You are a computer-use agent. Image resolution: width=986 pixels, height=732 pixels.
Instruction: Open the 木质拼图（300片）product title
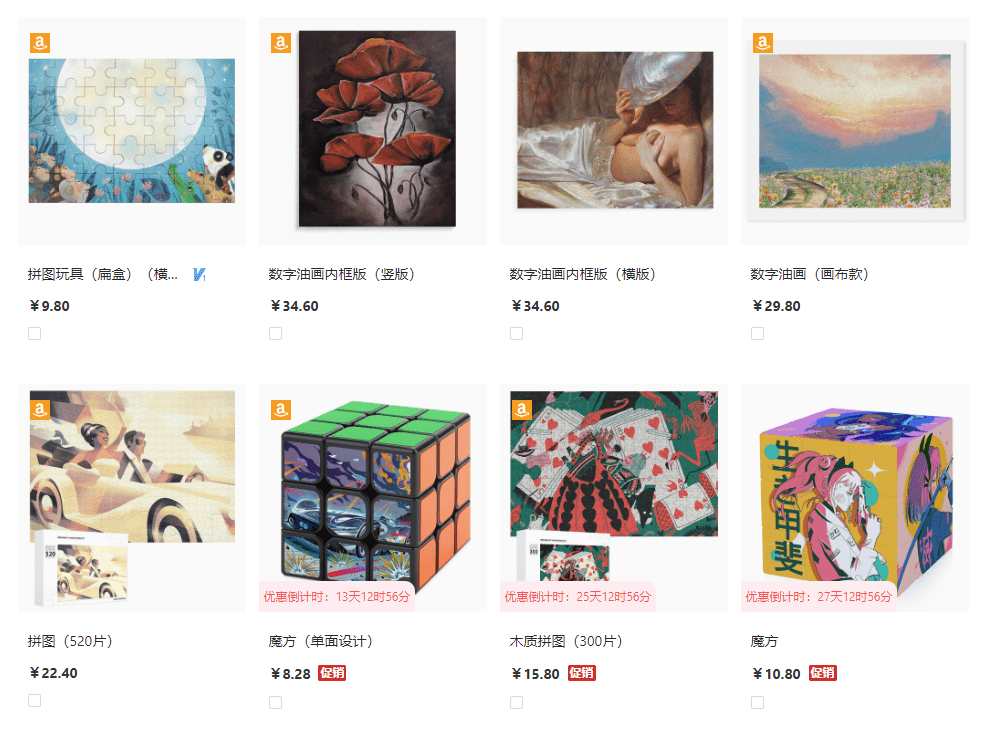tap(566, 641)
